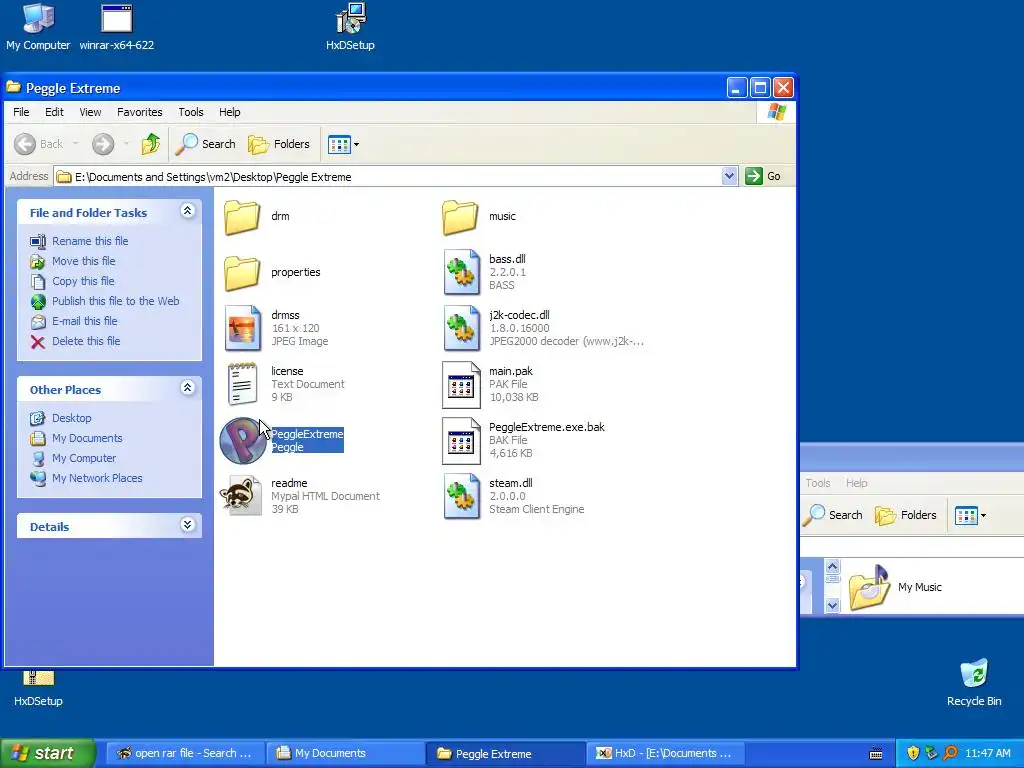1024x768 pixels.
Task: Click Rename this file
Action: coord(90,241)
